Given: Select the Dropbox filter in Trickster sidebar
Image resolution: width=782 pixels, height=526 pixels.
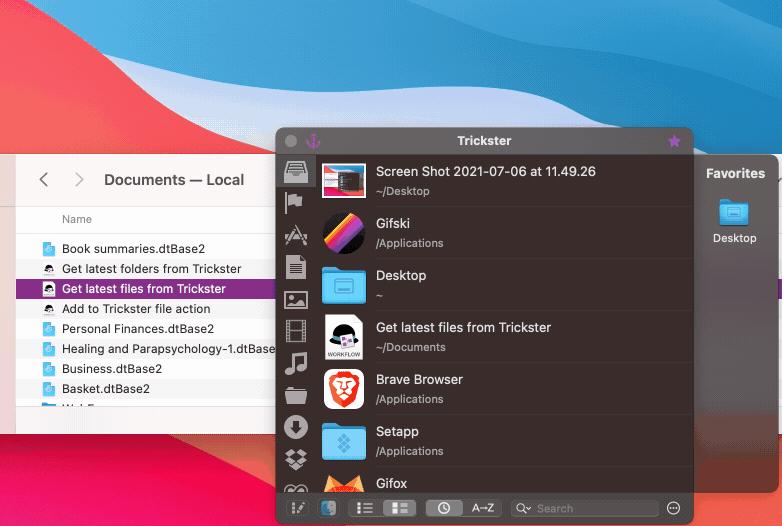Looking at the screenshot, I should click(x=296, y=459).
